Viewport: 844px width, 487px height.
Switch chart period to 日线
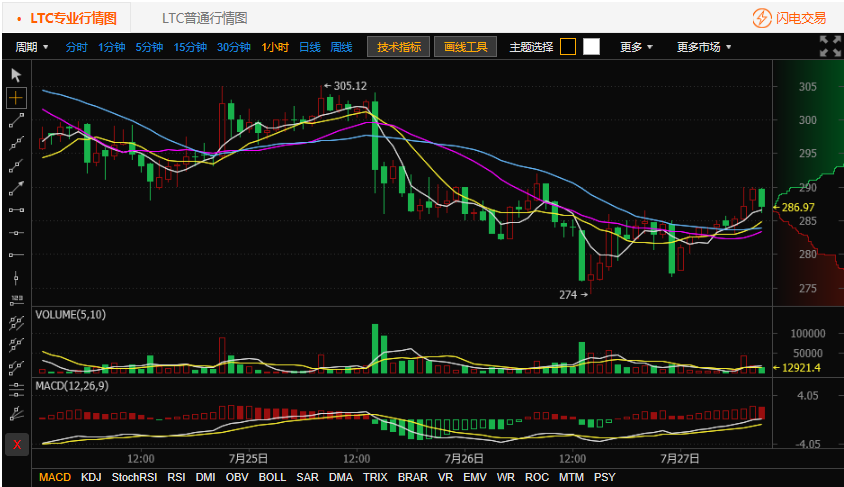point(310,47)
